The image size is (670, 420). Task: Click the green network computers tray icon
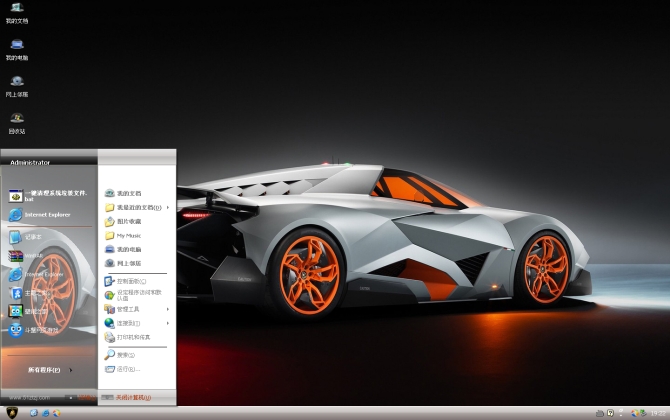pos(643,413)
